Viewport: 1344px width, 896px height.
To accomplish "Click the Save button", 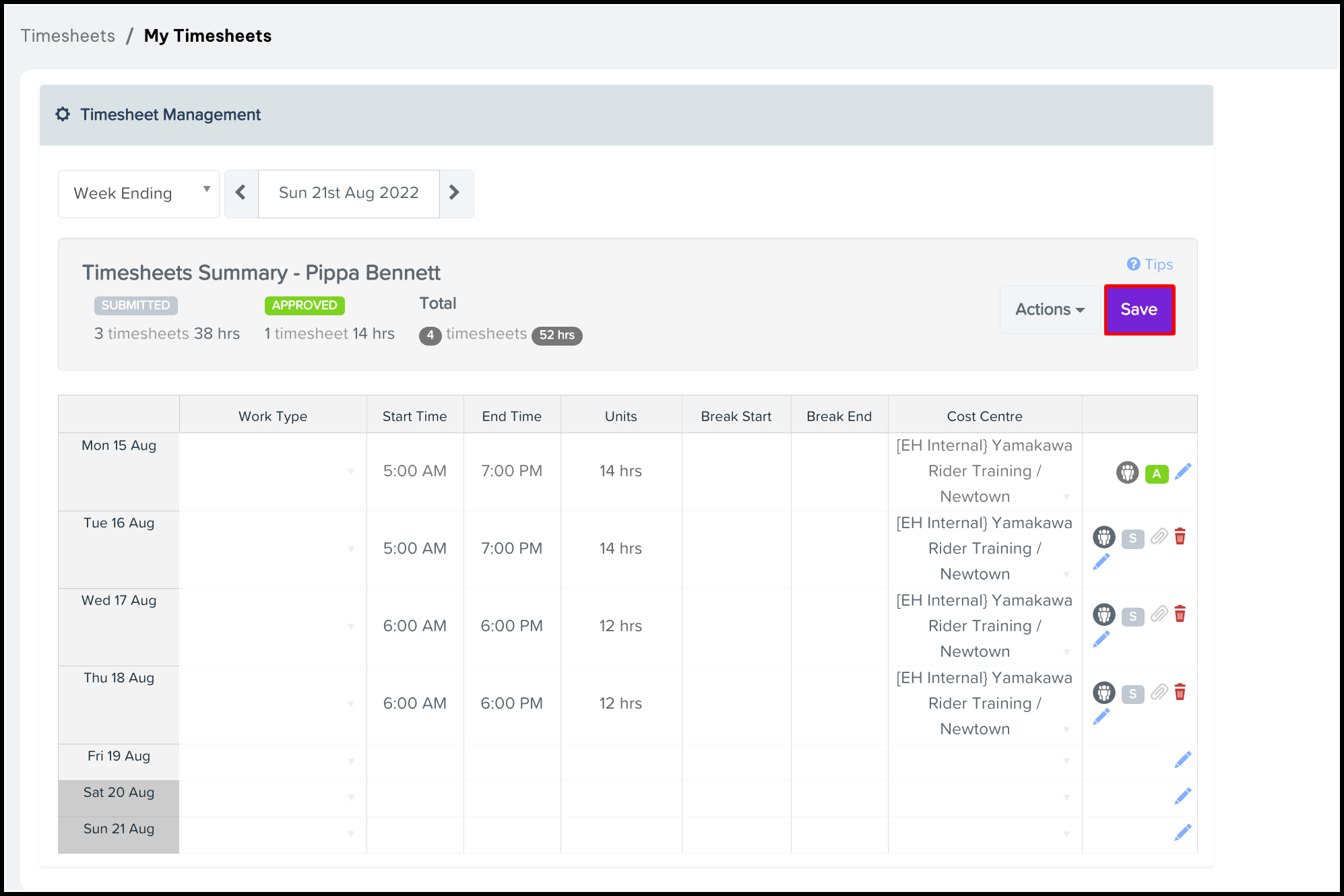I will (x=1139, y=310).
